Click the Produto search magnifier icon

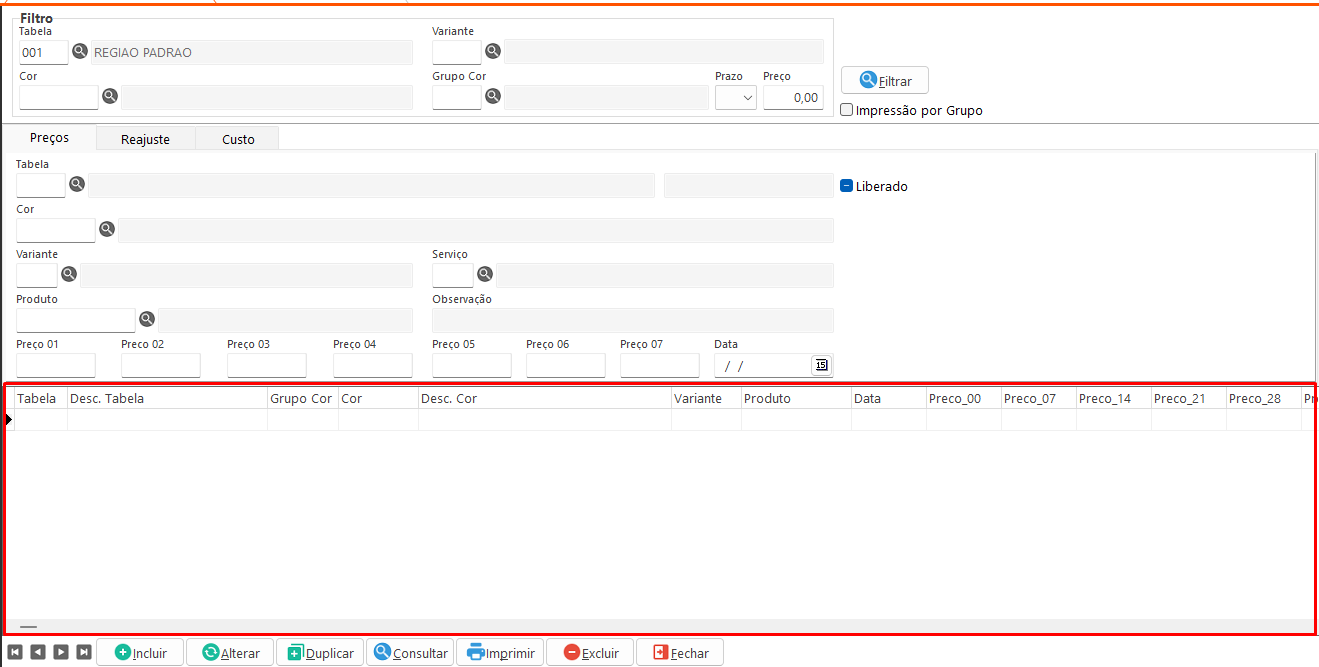[x=147, y=319]
